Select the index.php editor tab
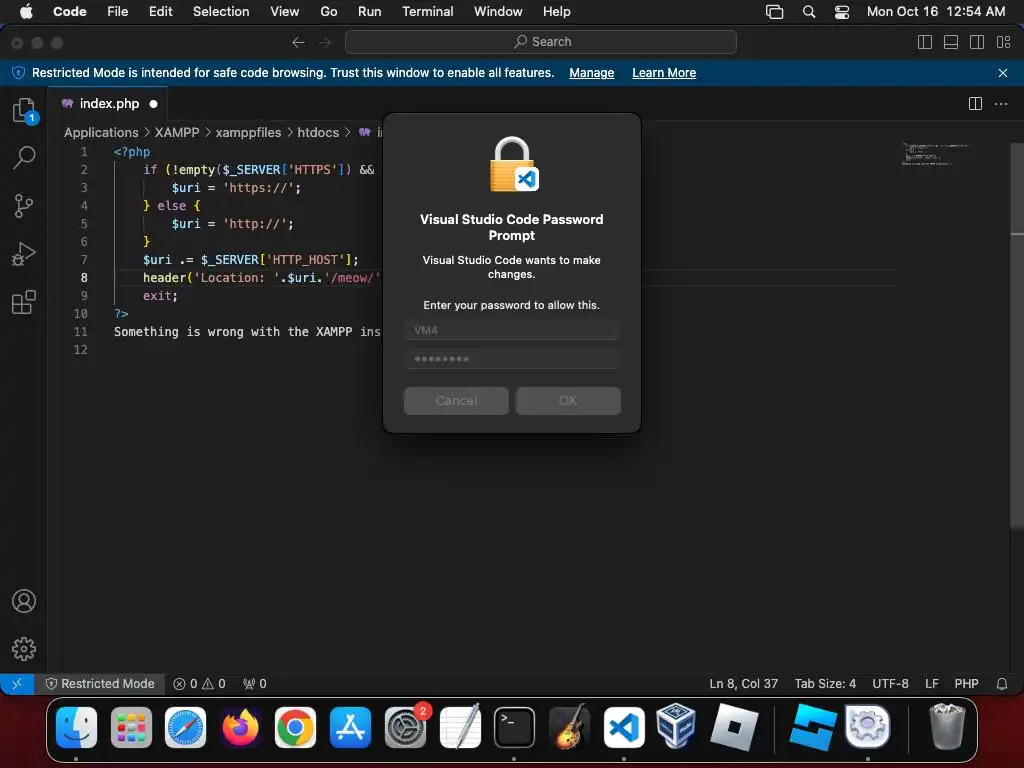 coord(110,104)
